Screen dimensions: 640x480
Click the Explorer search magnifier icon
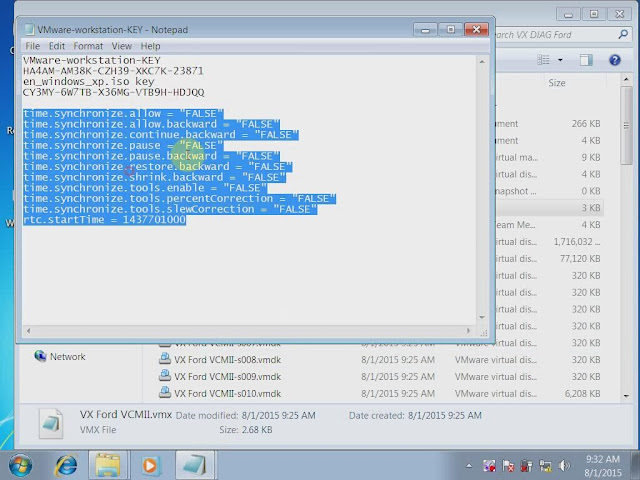623,35
